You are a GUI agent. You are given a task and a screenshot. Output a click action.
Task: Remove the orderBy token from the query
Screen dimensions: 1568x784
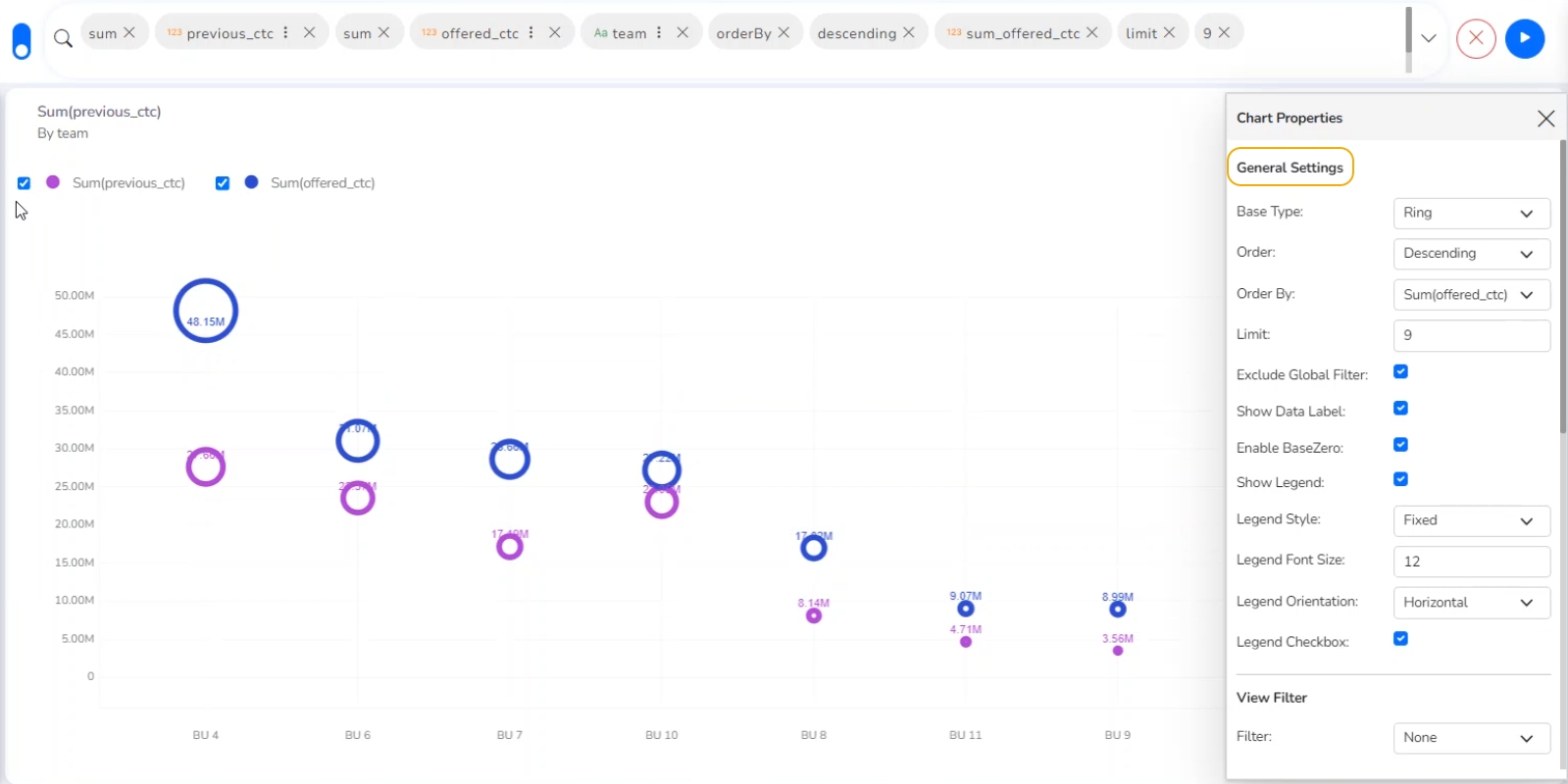tap(784, 32)
